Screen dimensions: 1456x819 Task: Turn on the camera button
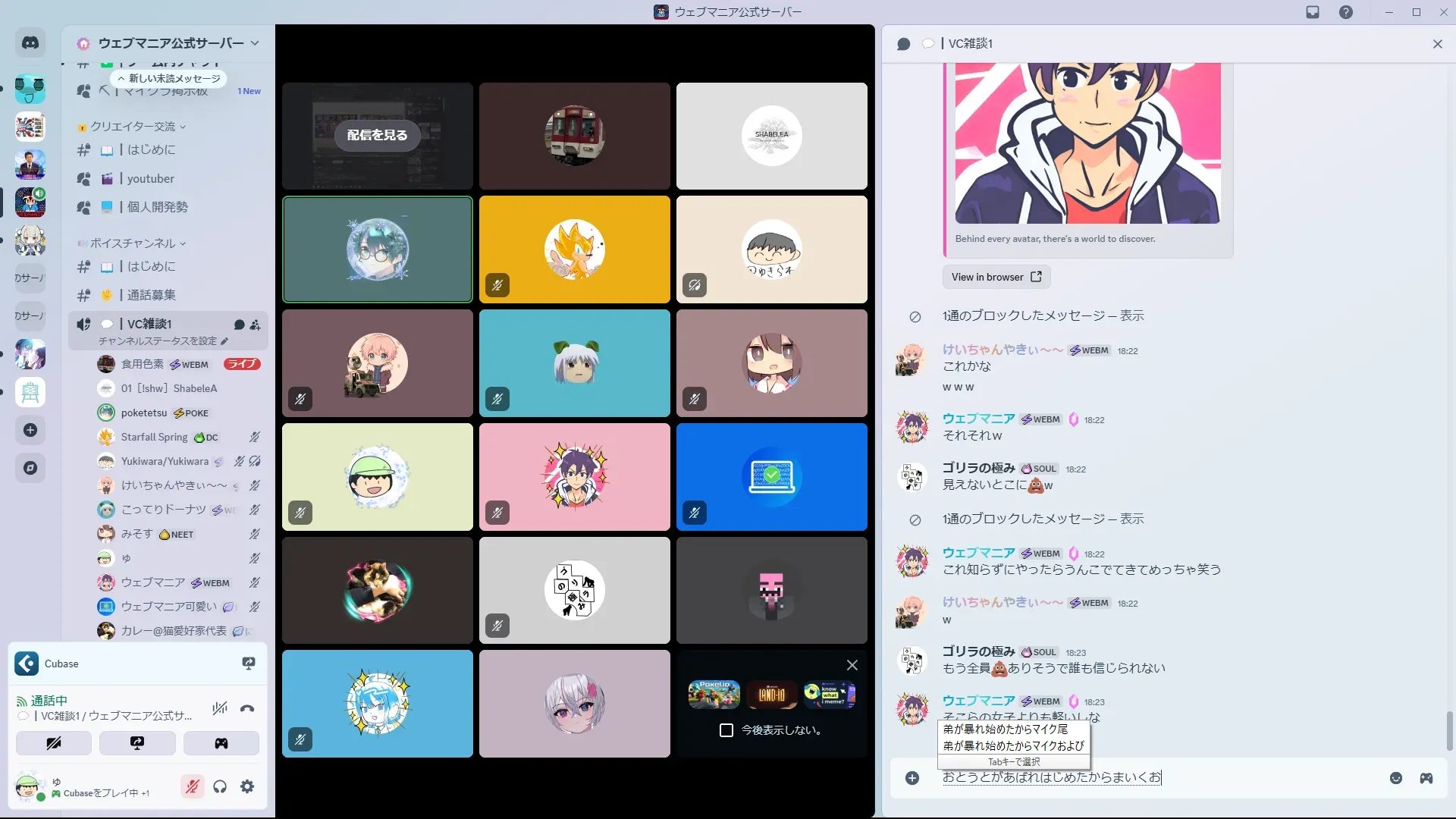tap(54, 743)
